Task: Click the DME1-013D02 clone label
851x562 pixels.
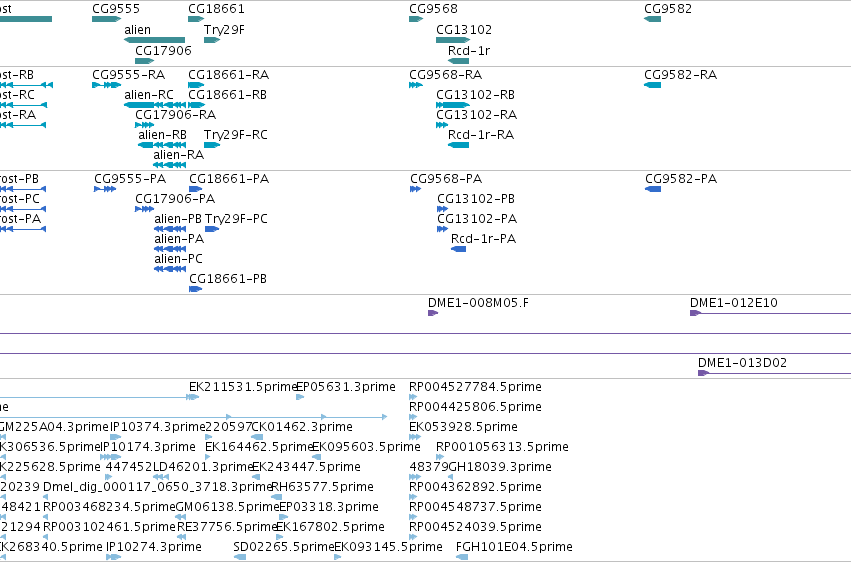Action: point(742,362)
